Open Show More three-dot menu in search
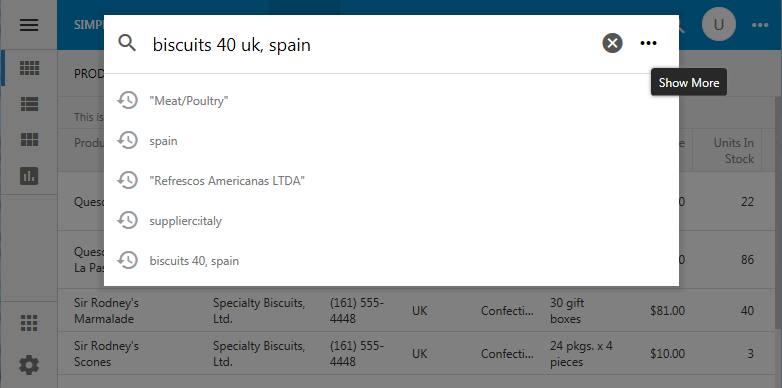Viewport: 782px width, 388px height. pyautogui.click(x=648, y=43)
